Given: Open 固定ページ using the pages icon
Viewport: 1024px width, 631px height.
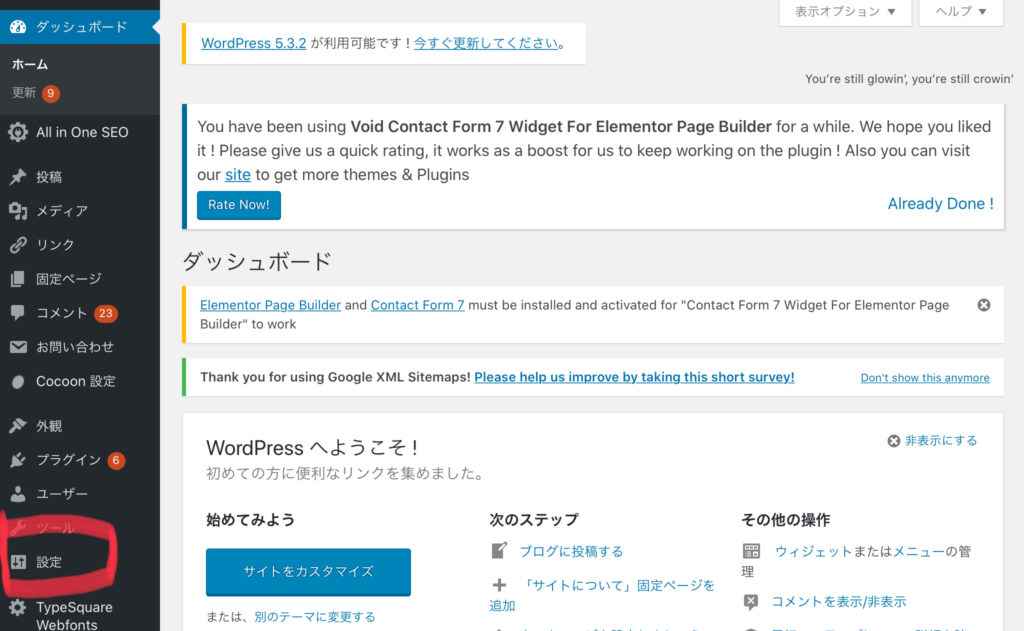Looking at the screenshot, I should tap(18, 279).
